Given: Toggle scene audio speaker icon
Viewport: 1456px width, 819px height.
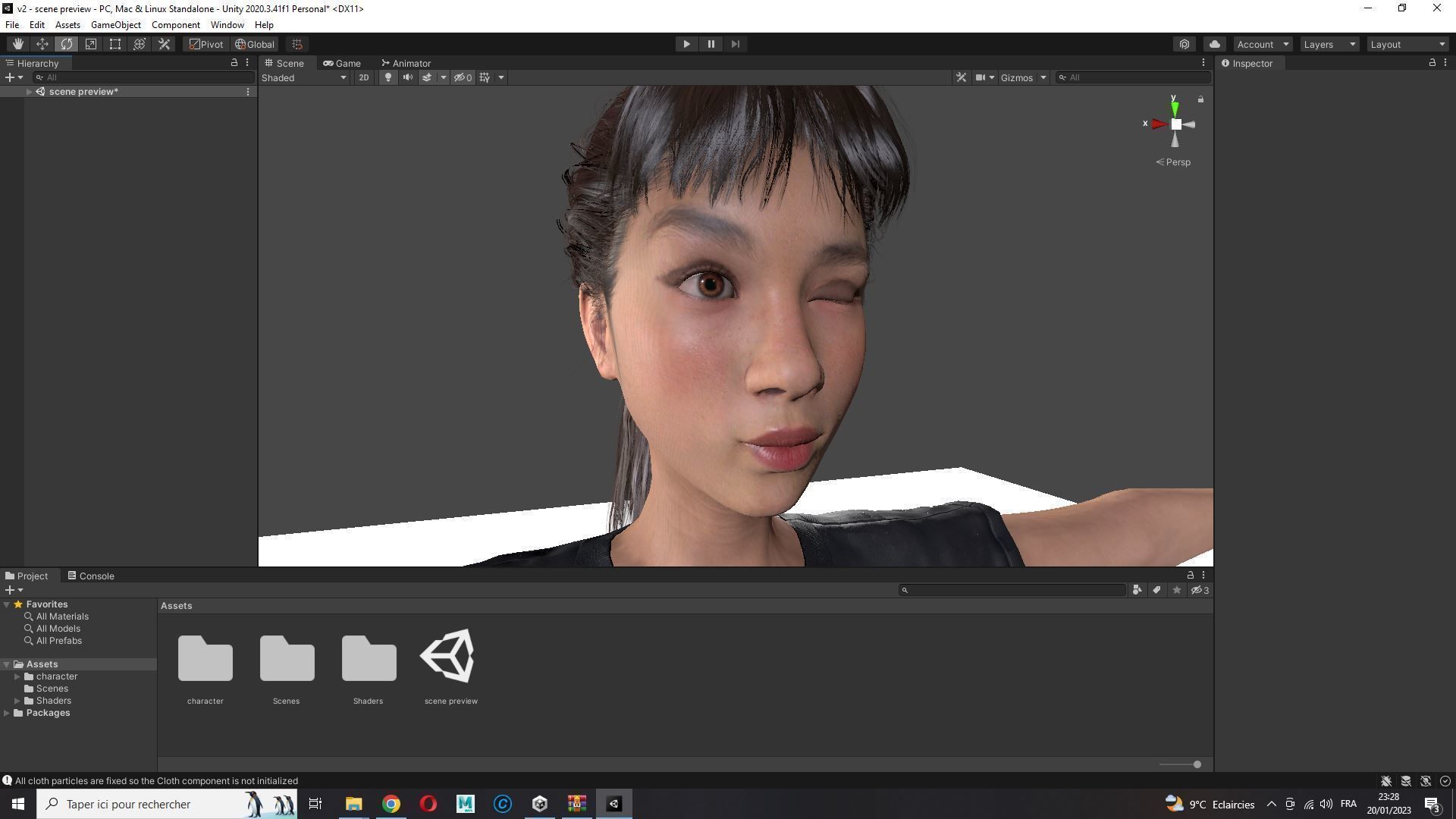Looking at the screenshot, I should (x=408, y=77).
